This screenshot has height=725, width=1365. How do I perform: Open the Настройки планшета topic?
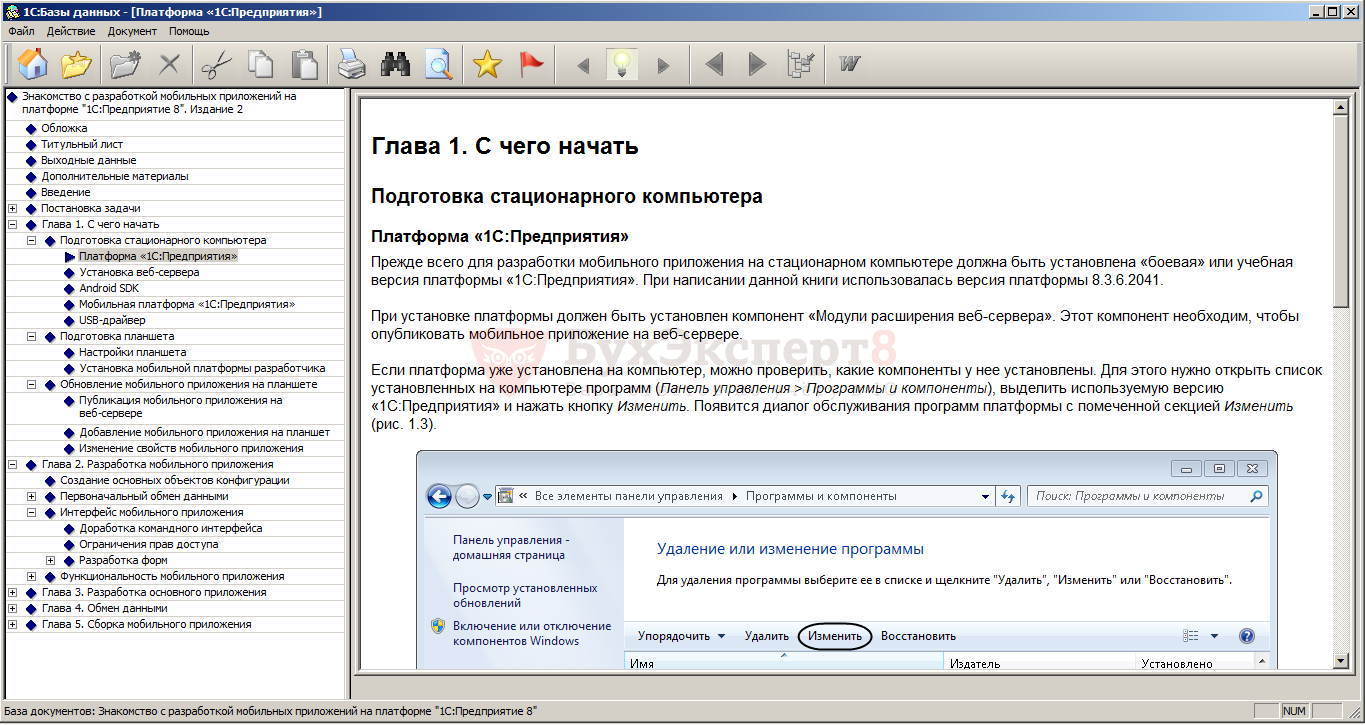132,352
